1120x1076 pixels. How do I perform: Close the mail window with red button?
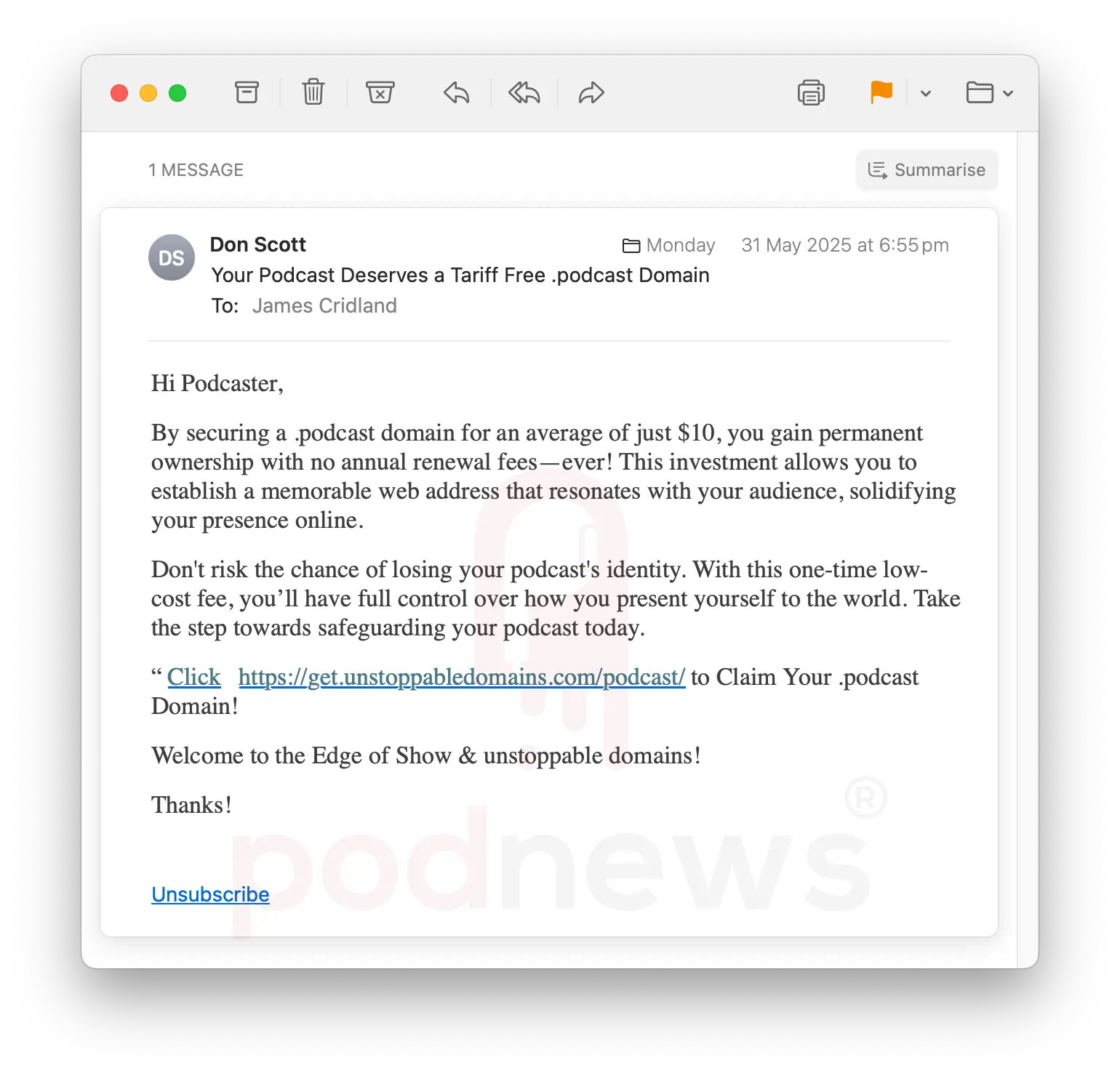tap(119, 93)
